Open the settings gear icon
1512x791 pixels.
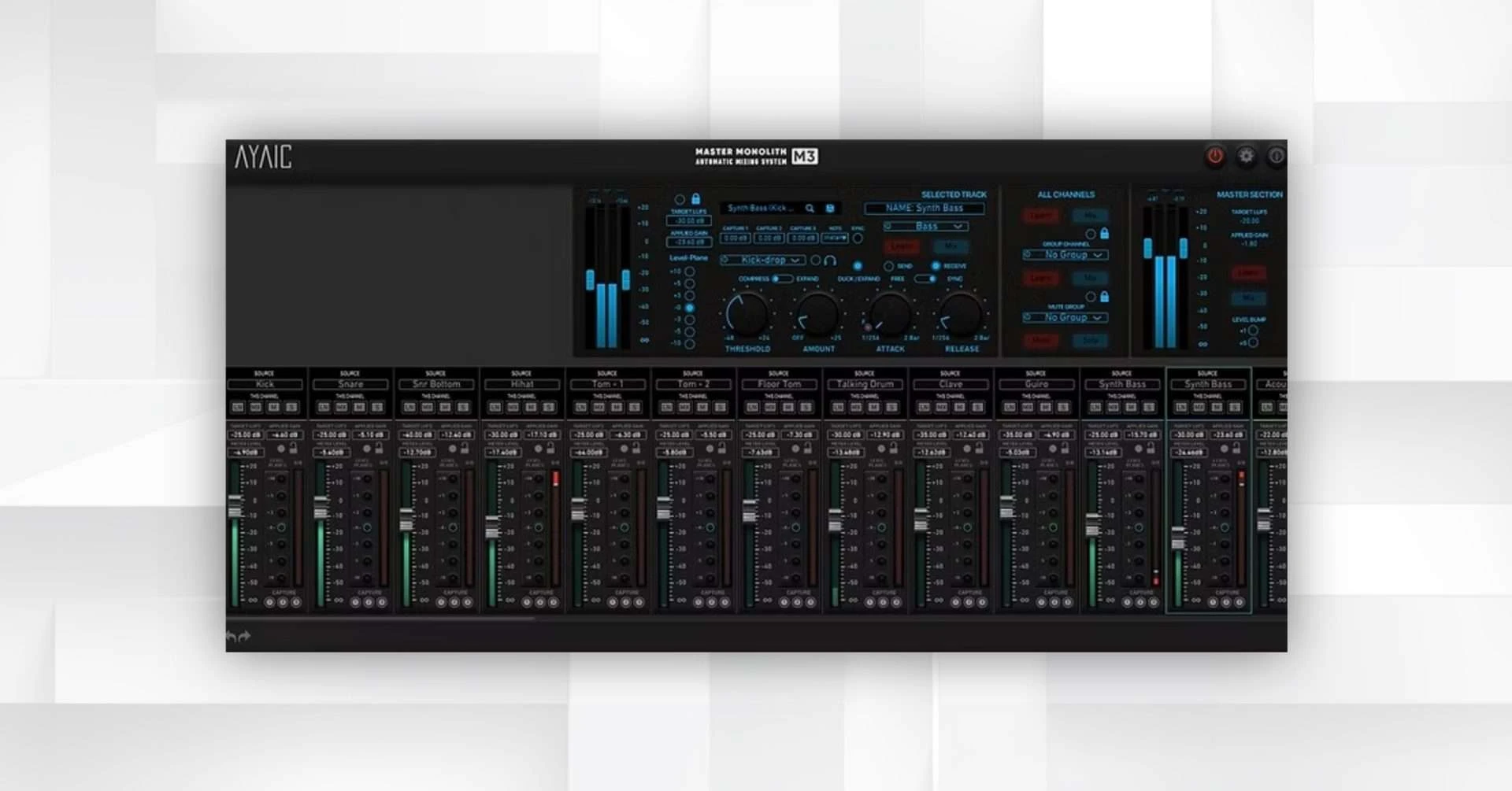tap(1246, 156)
